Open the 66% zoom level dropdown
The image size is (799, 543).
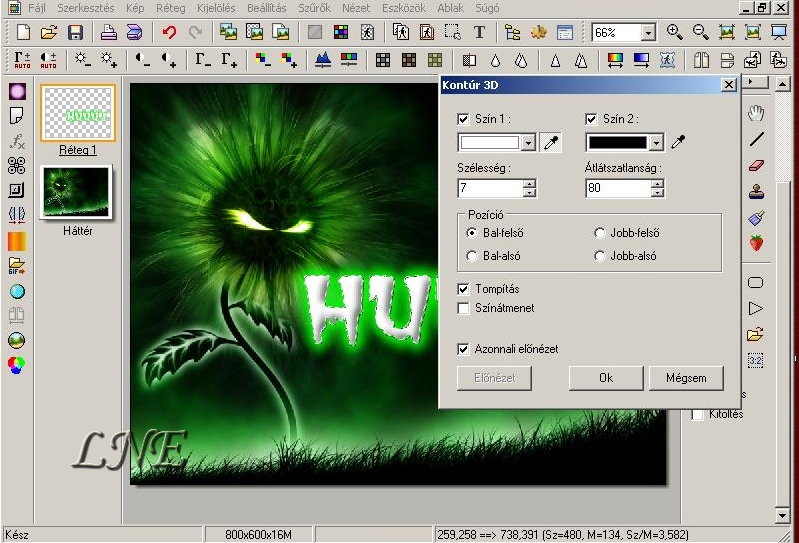(x=648, y=33)
